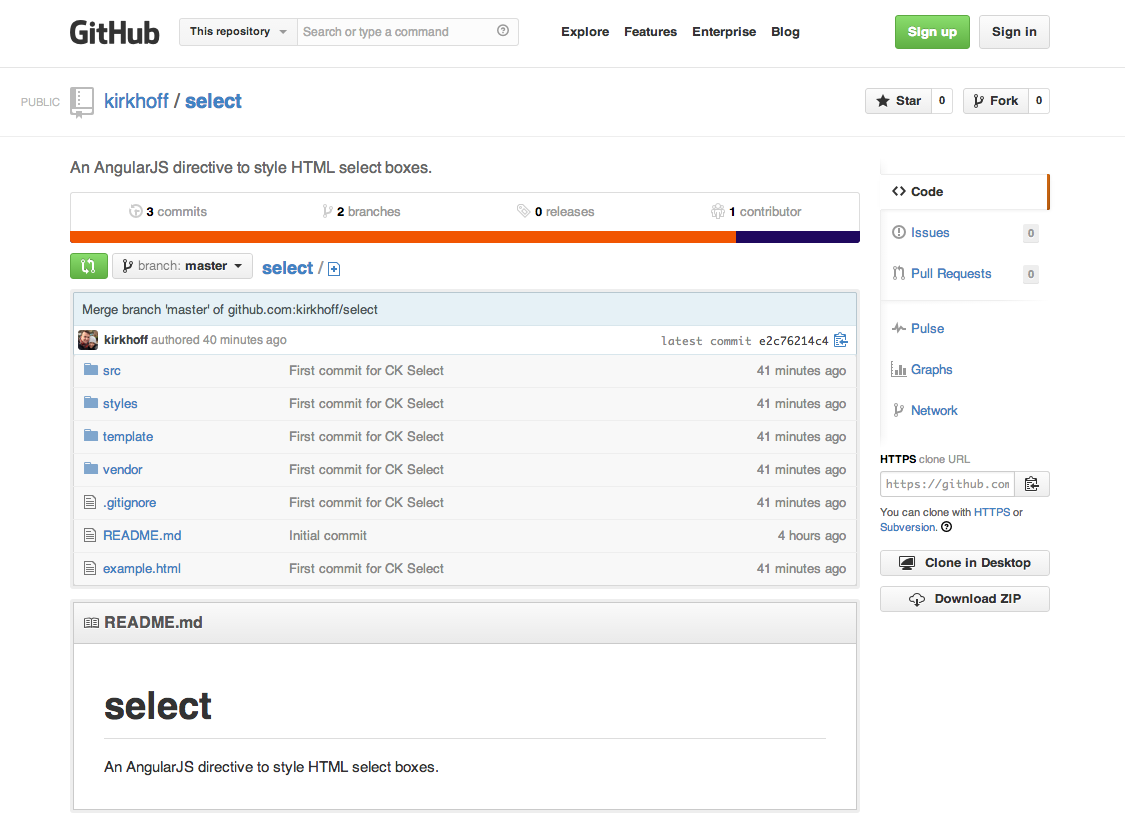Click the HTTPS link under clone URL
Viewport: 1125px width, 836px height.
pos(992,512)
